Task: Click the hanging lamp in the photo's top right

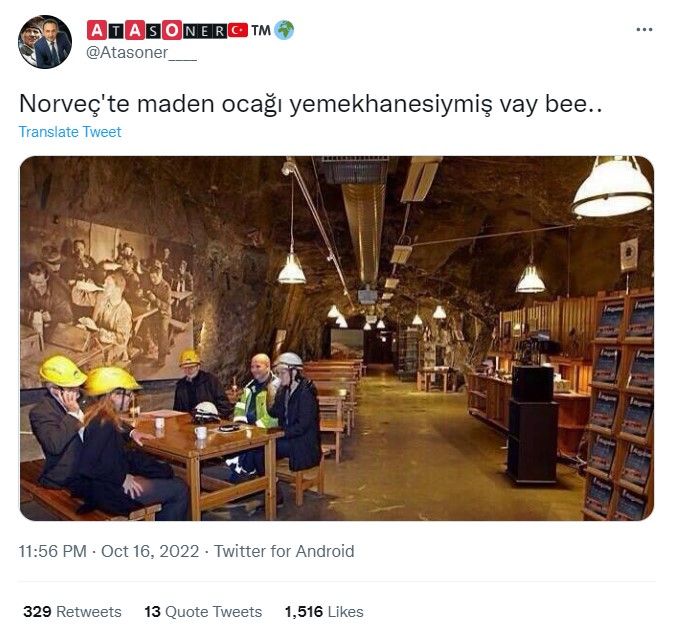Action: [613, 187]
